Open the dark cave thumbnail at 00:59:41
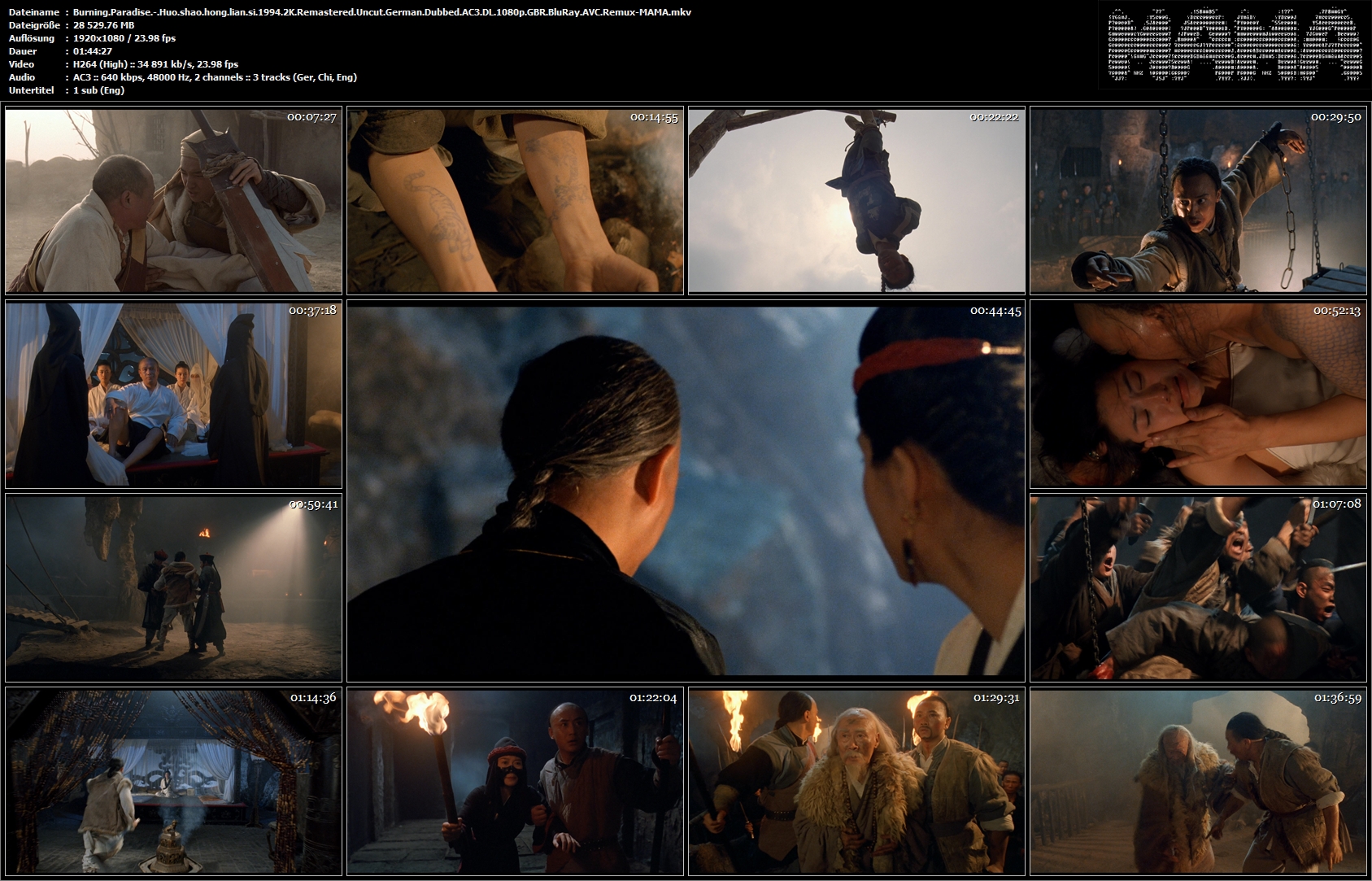This screenshot has width=1372, height=881. [173, 588]
